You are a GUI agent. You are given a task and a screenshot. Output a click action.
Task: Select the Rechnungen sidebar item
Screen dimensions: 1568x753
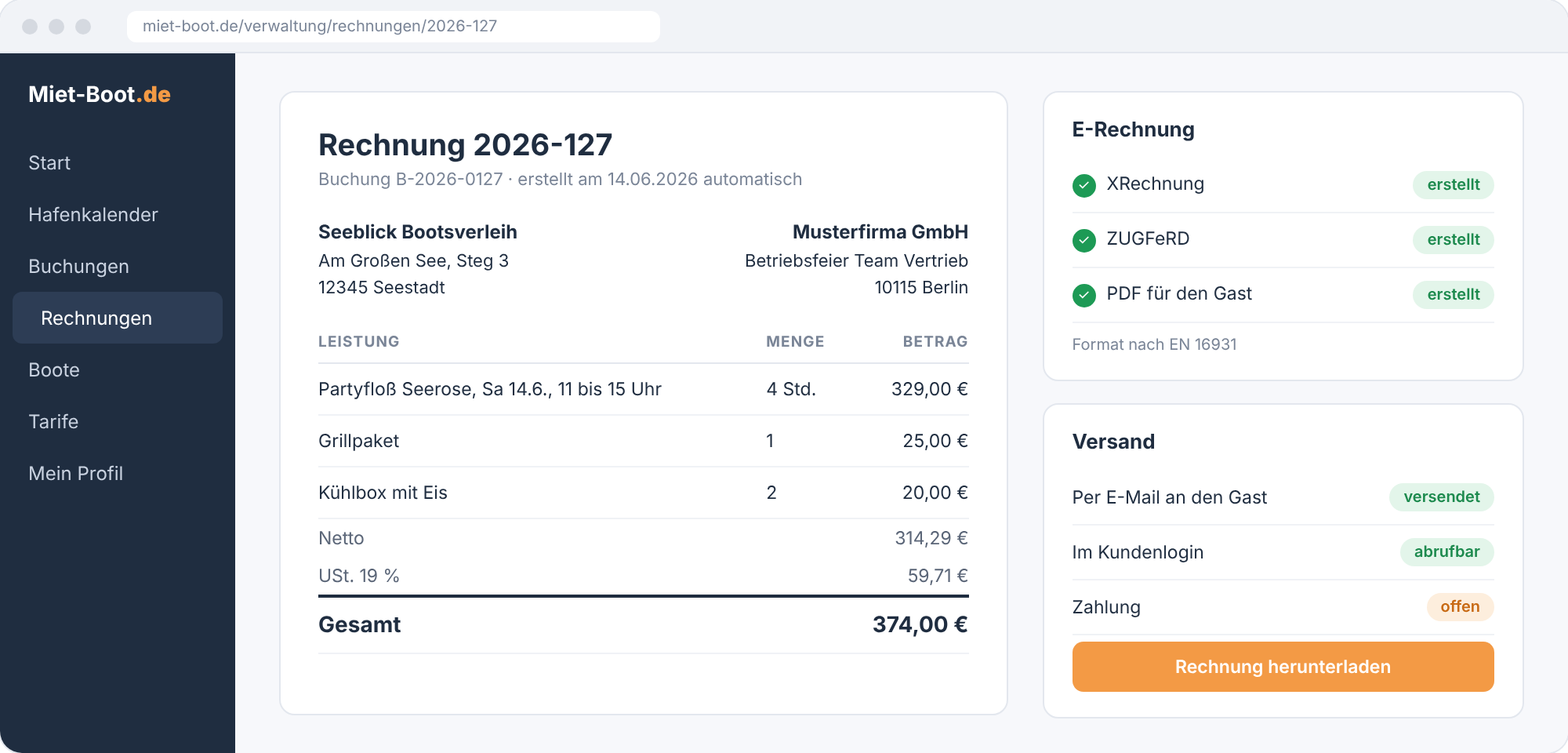[x=118, y=318]
